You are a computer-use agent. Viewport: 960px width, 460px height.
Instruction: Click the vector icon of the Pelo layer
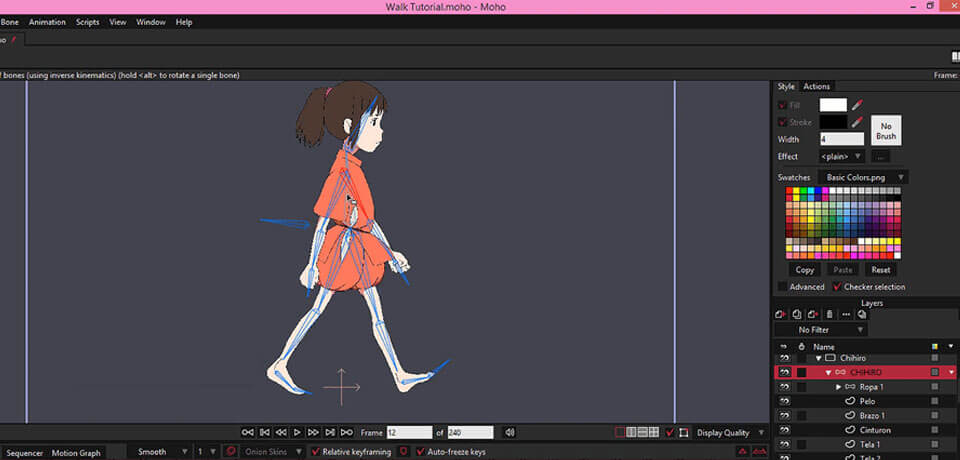[850, 401]
